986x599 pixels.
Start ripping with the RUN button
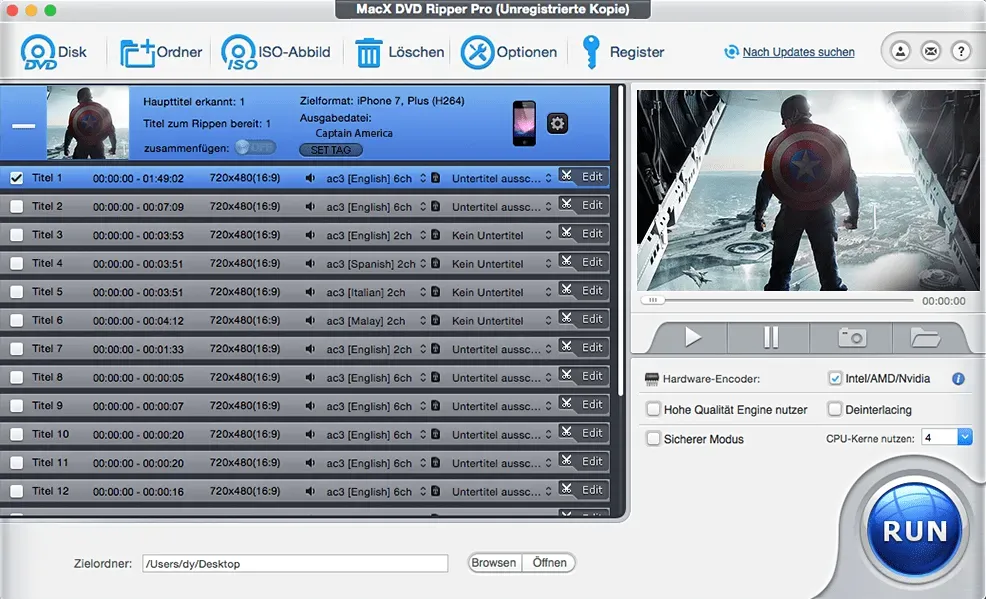914,531
